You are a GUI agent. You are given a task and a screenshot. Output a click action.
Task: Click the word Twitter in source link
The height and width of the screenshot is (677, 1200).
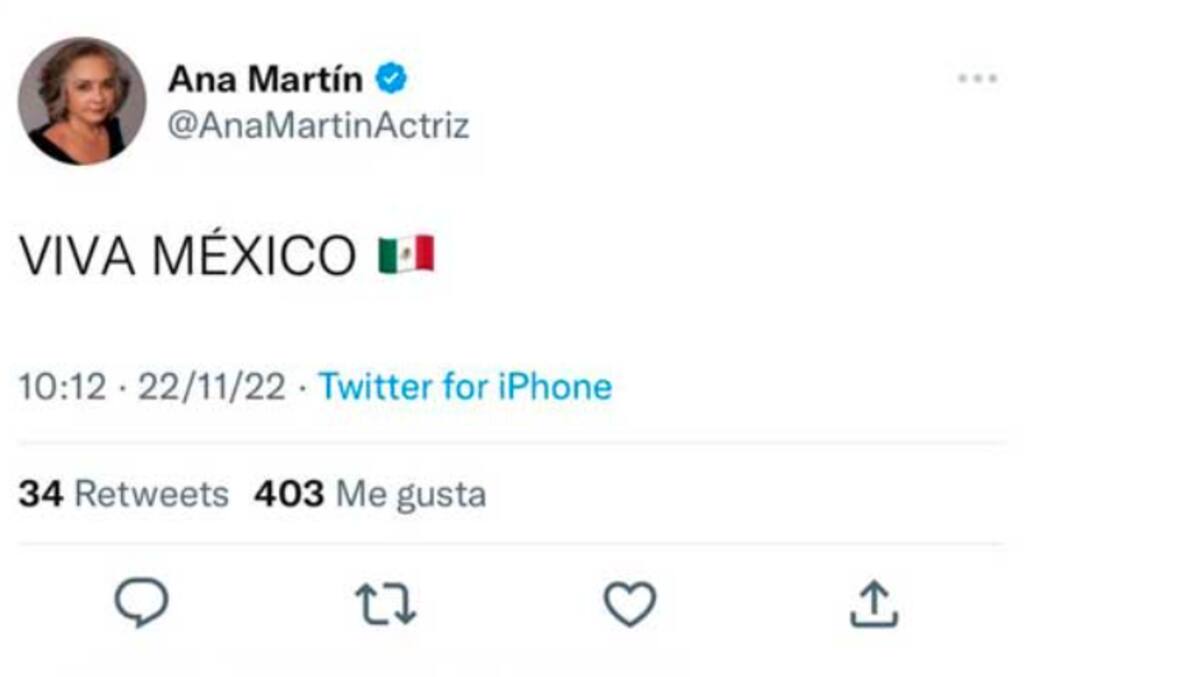(375, 387)
